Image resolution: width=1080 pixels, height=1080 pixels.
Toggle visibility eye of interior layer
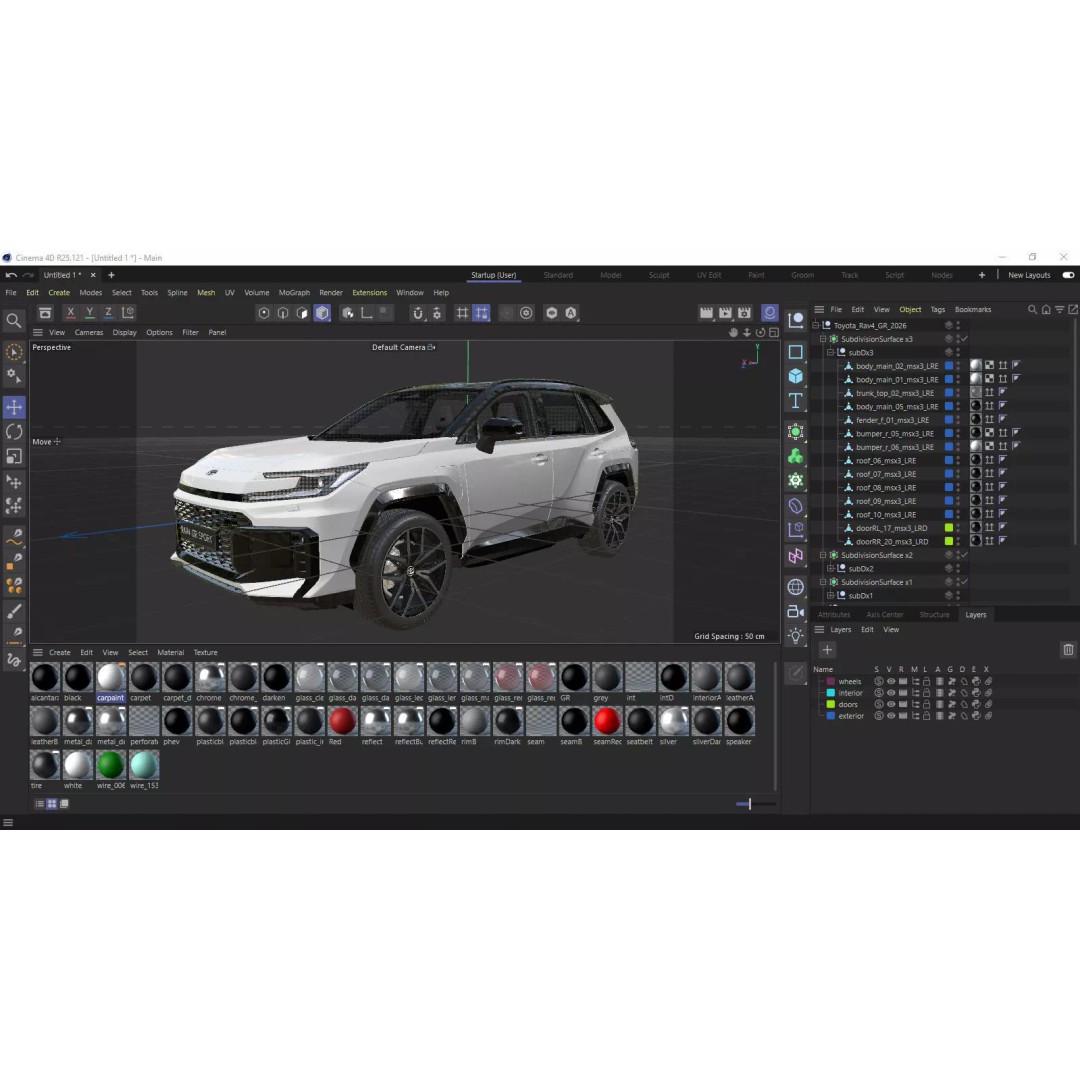coord(891,693)
